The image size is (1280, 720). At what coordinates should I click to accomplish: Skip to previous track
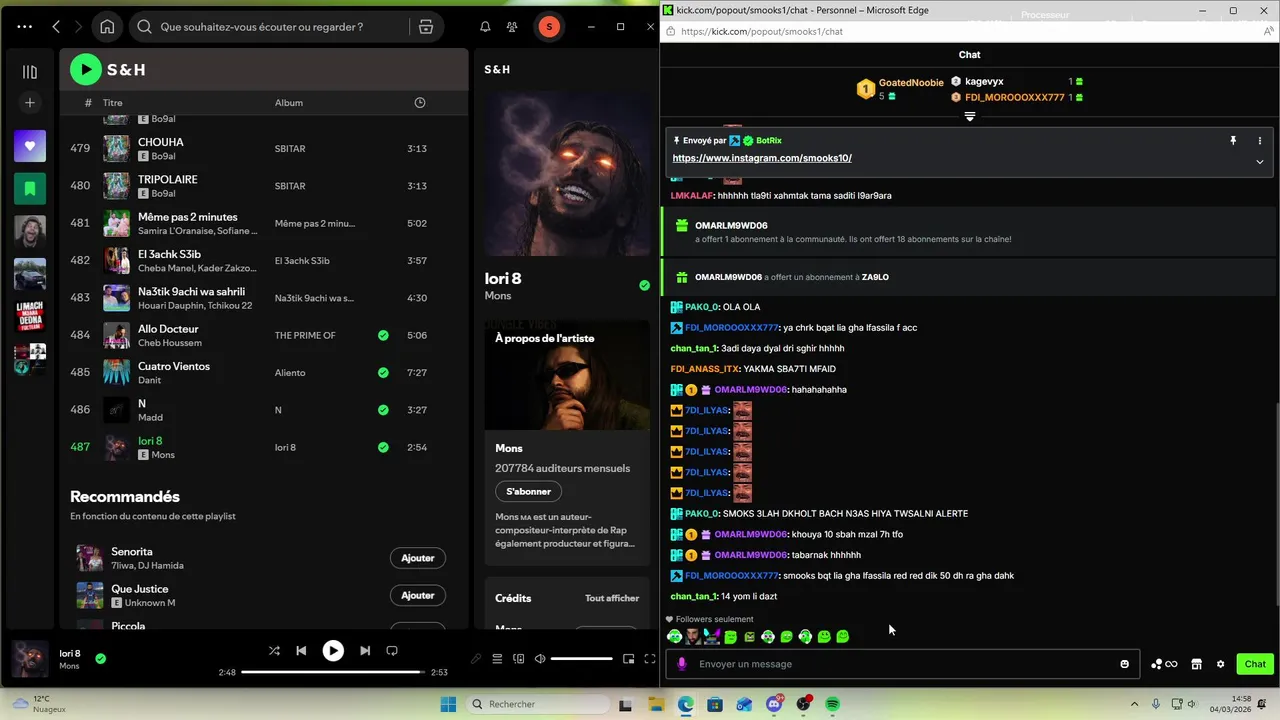[x=301, y=650]
